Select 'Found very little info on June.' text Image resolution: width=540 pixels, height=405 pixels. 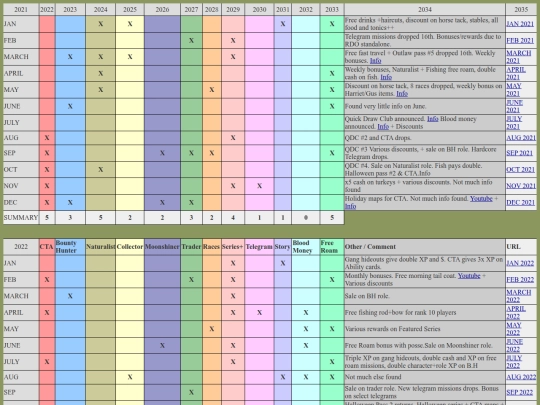[x=385, y=106]
